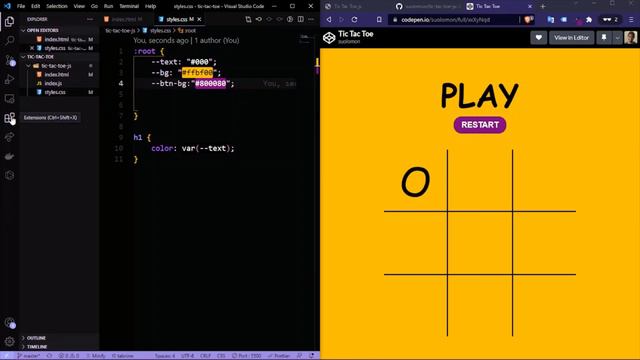
Task: Open the Explorer view in the activity bar
Action: pos(9,21)
